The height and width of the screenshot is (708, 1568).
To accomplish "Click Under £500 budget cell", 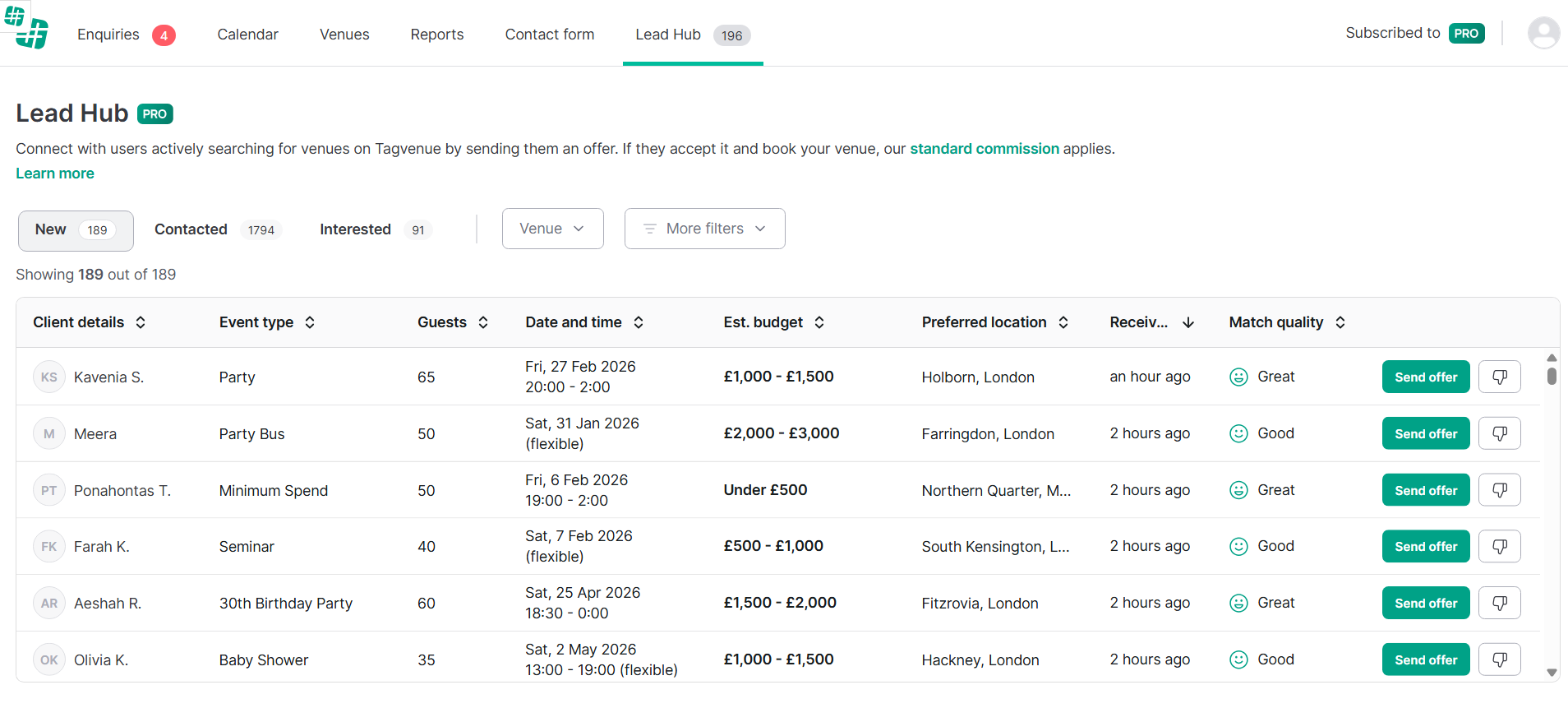I will click(x=765, y=490).
